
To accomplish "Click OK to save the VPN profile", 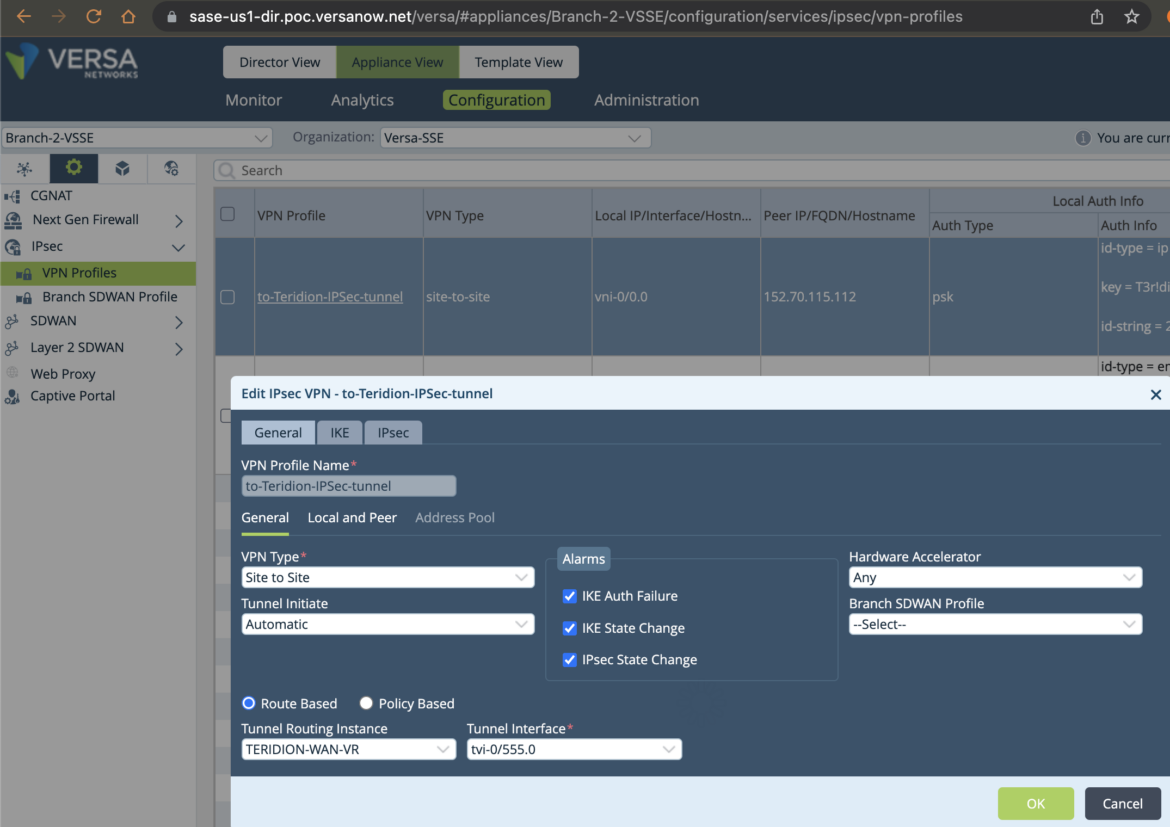I will [x=1035, y=803].
